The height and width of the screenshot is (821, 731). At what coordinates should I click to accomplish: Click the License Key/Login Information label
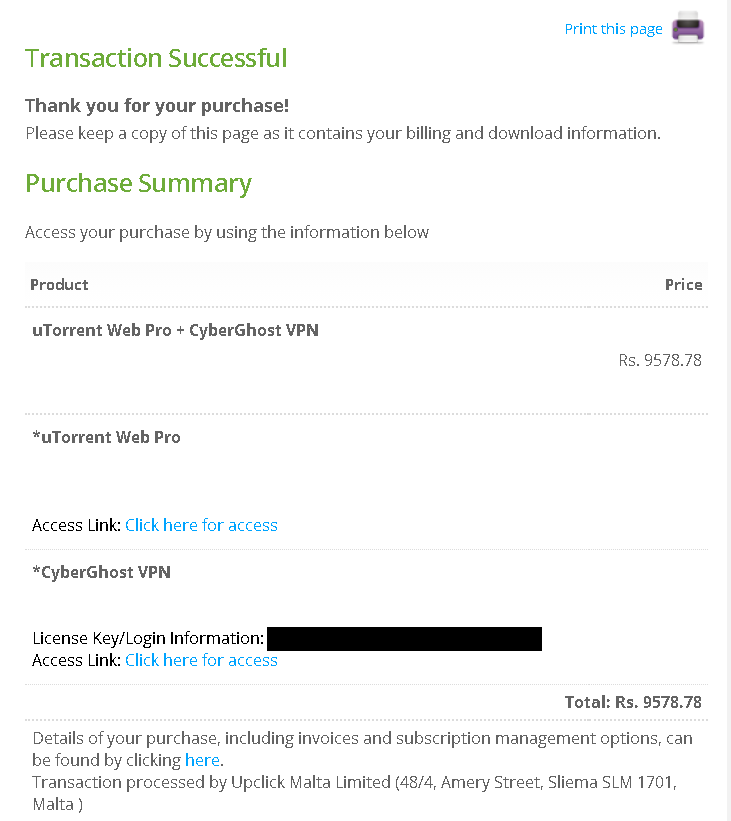pos(148,638)
